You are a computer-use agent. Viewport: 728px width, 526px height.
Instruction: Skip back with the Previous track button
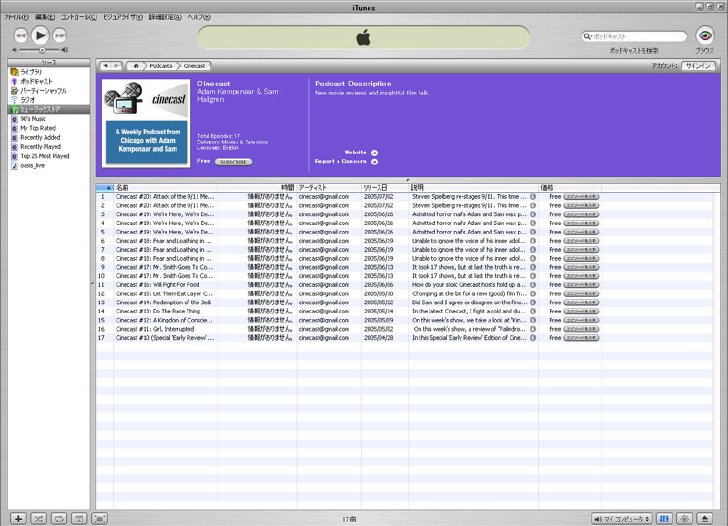tap(21, 35)
